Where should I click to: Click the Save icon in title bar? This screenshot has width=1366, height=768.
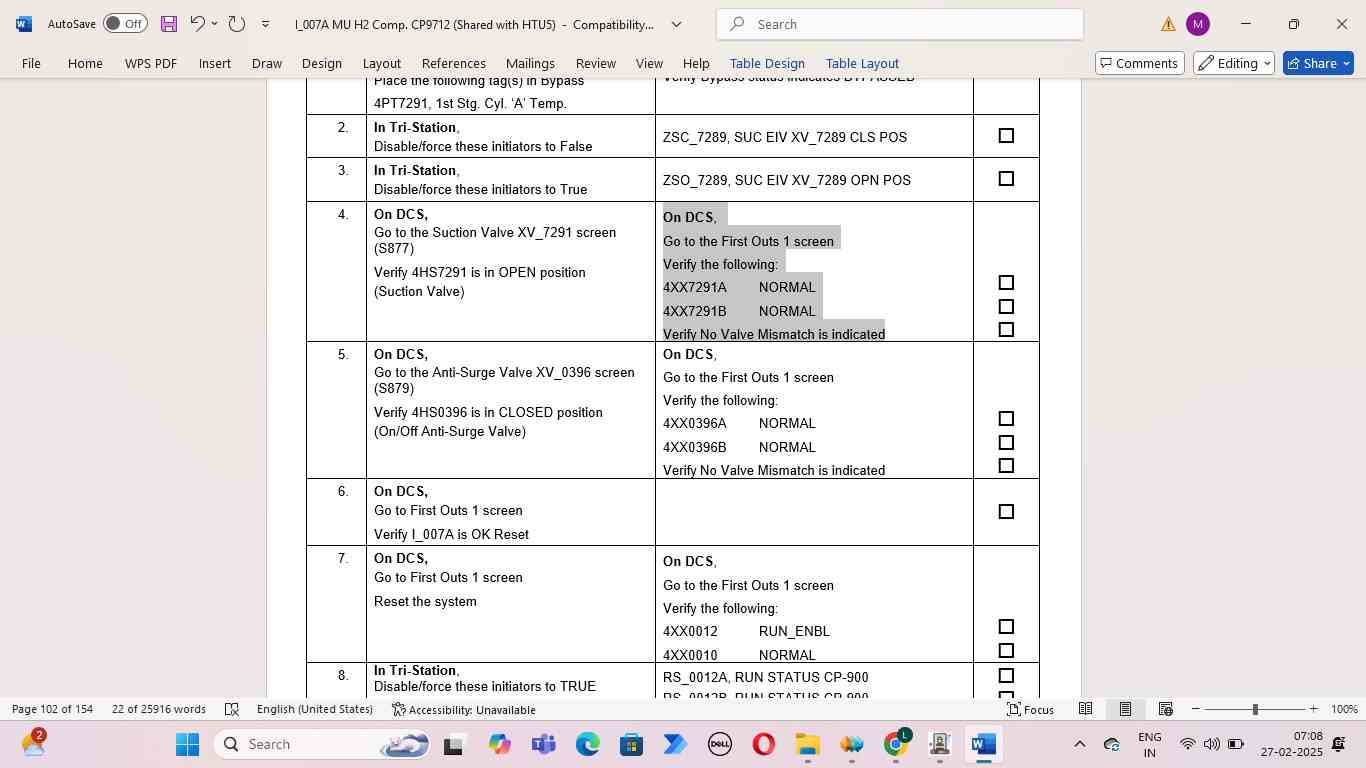click(x=169, y=23)
